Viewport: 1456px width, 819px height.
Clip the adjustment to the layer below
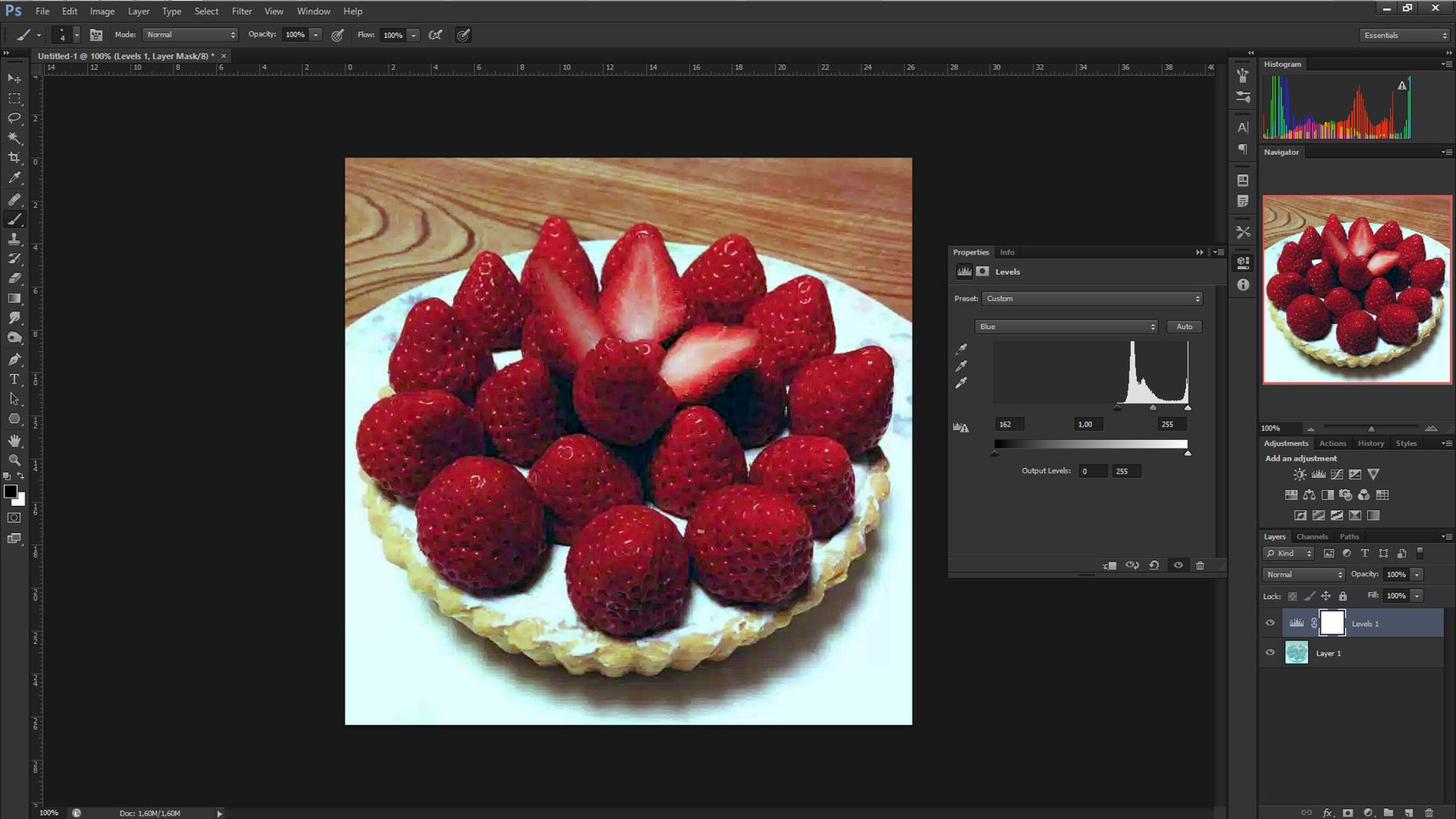point(1110,565)
